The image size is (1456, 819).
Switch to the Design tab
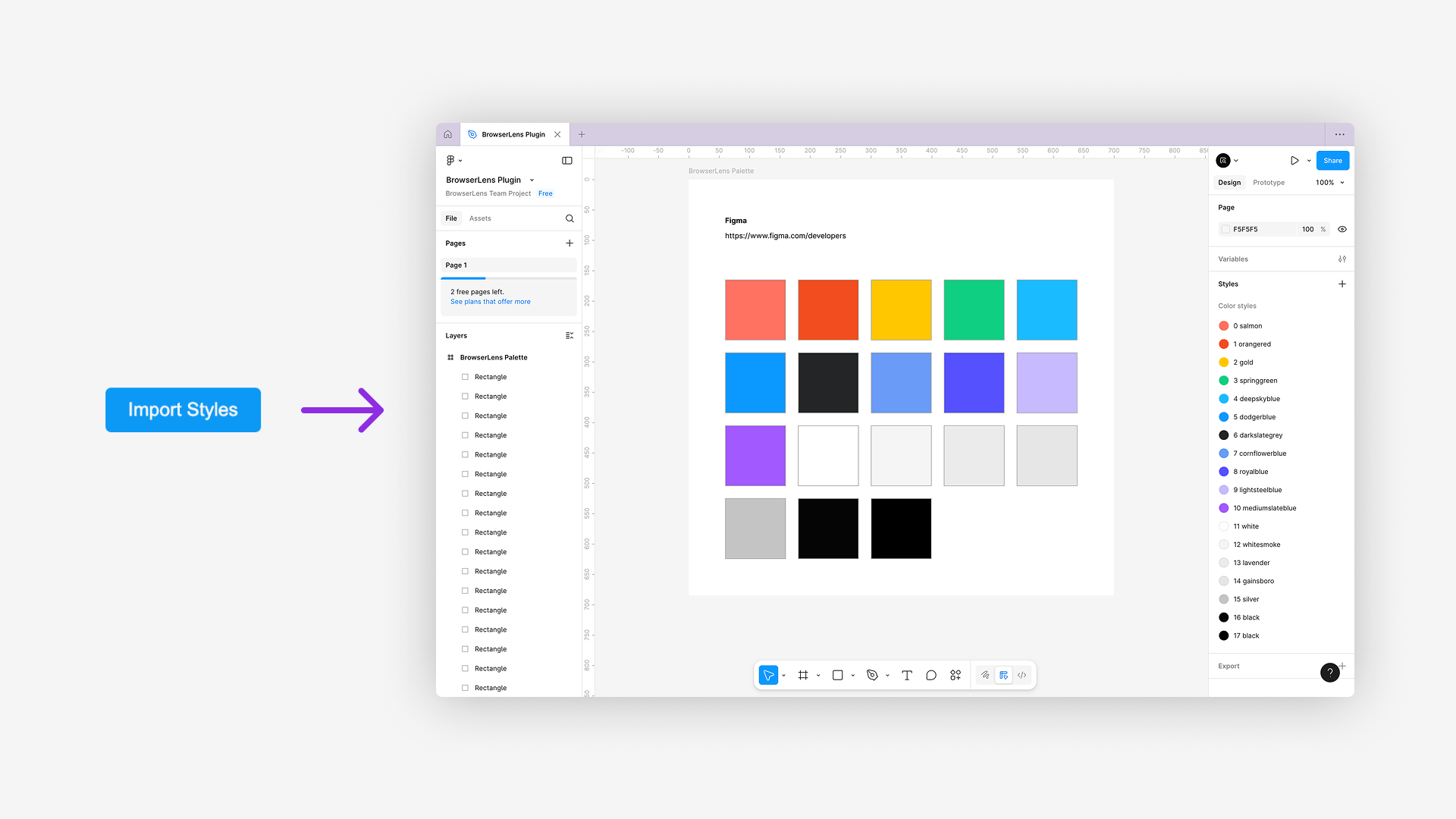(1229, 183)
